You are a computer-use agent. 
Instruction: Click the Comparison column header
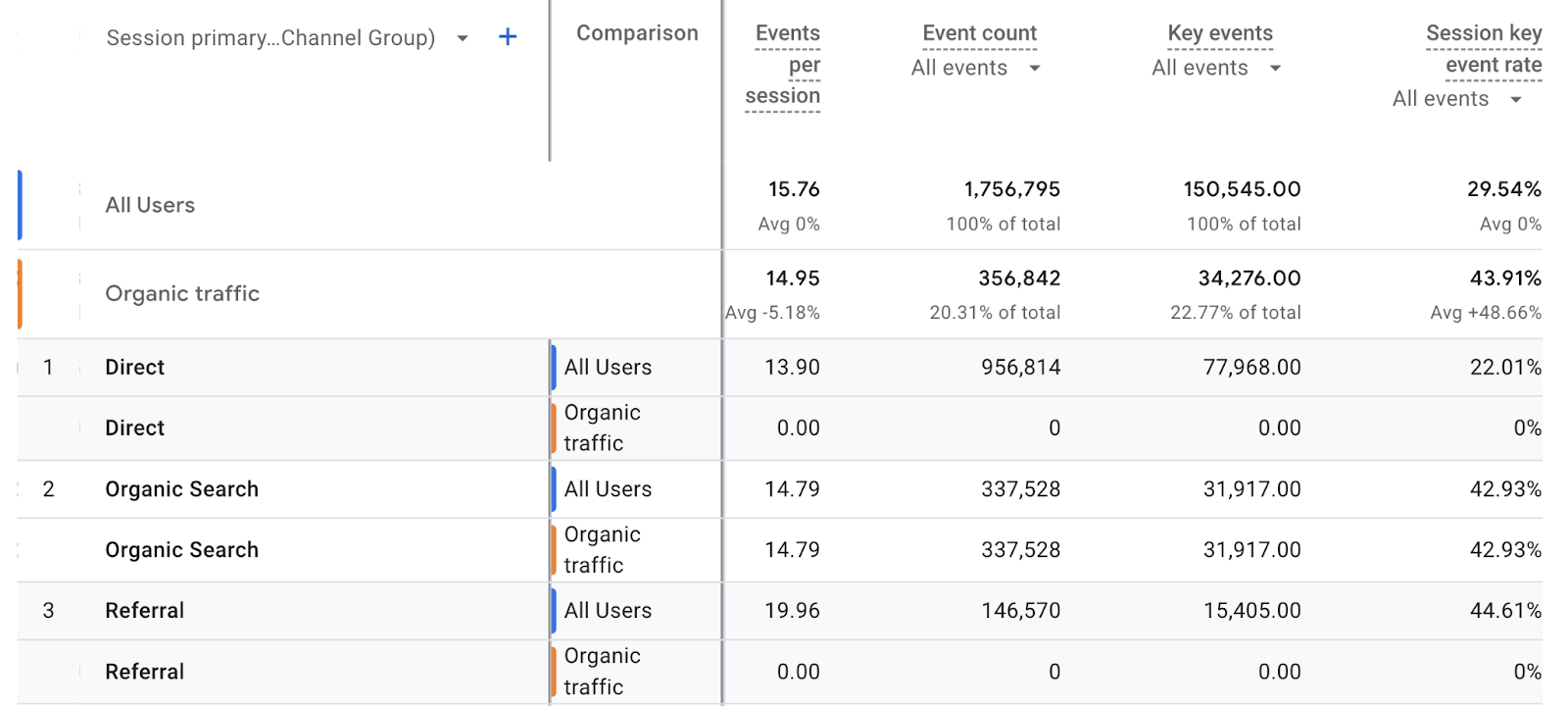point(637,33)
